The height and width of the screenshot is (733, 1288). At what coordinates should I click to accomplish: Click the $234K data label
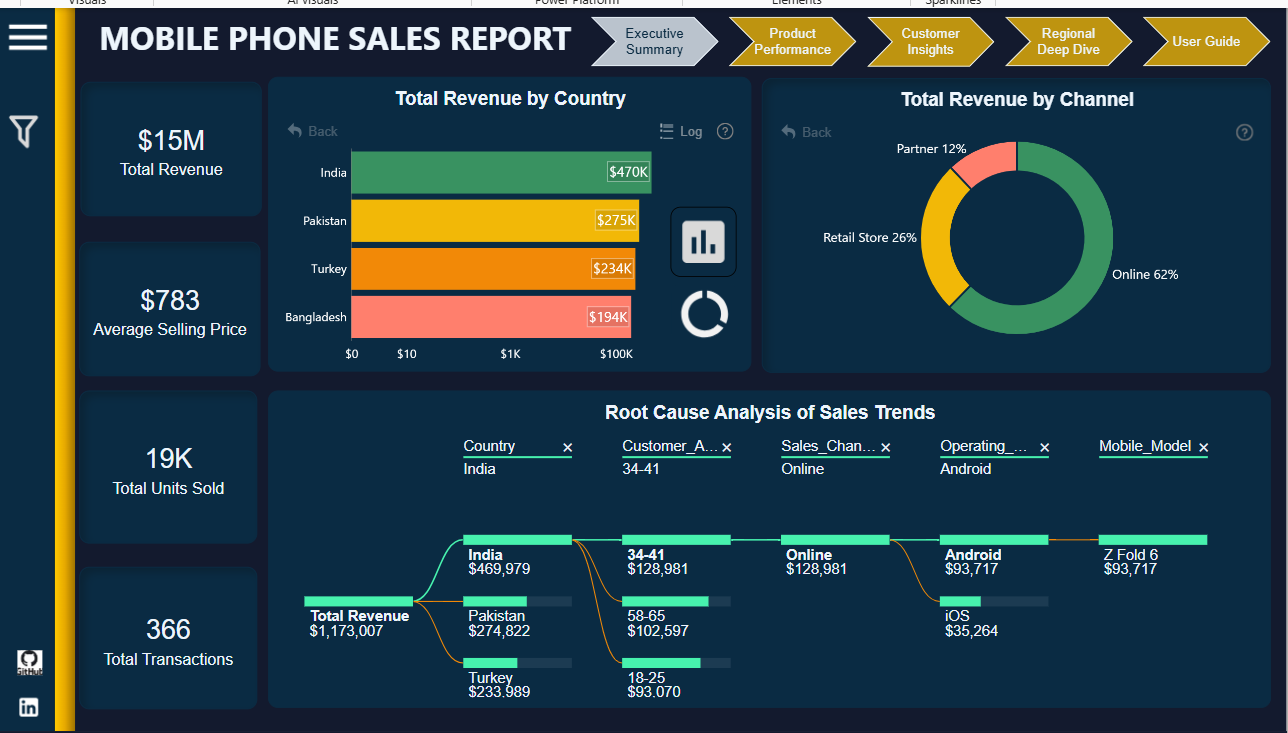[x=613, y=268]
